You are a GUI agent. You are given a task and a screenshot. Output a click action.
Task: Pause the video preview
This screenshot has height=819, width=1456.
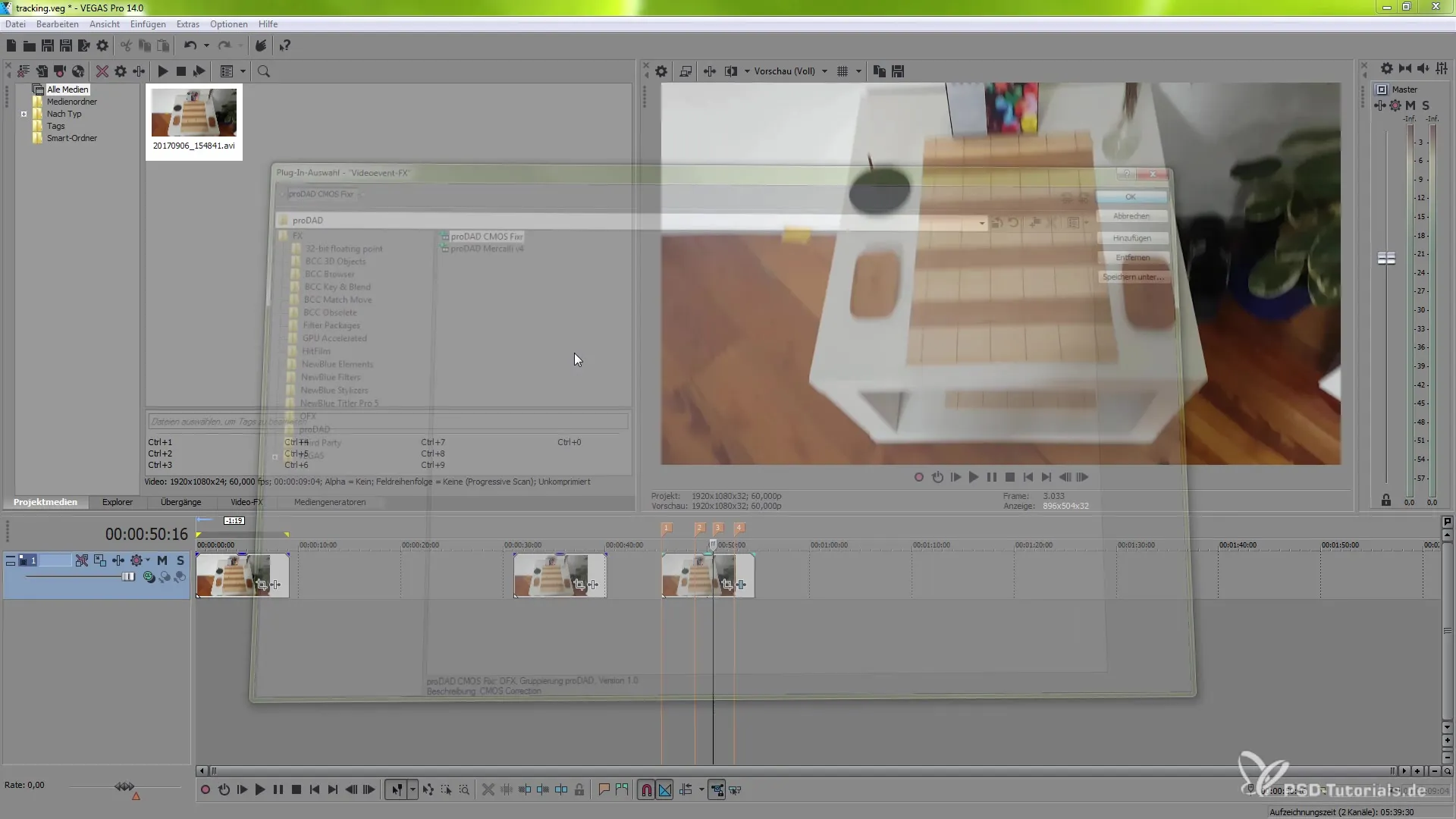click(x=992, y=477)
